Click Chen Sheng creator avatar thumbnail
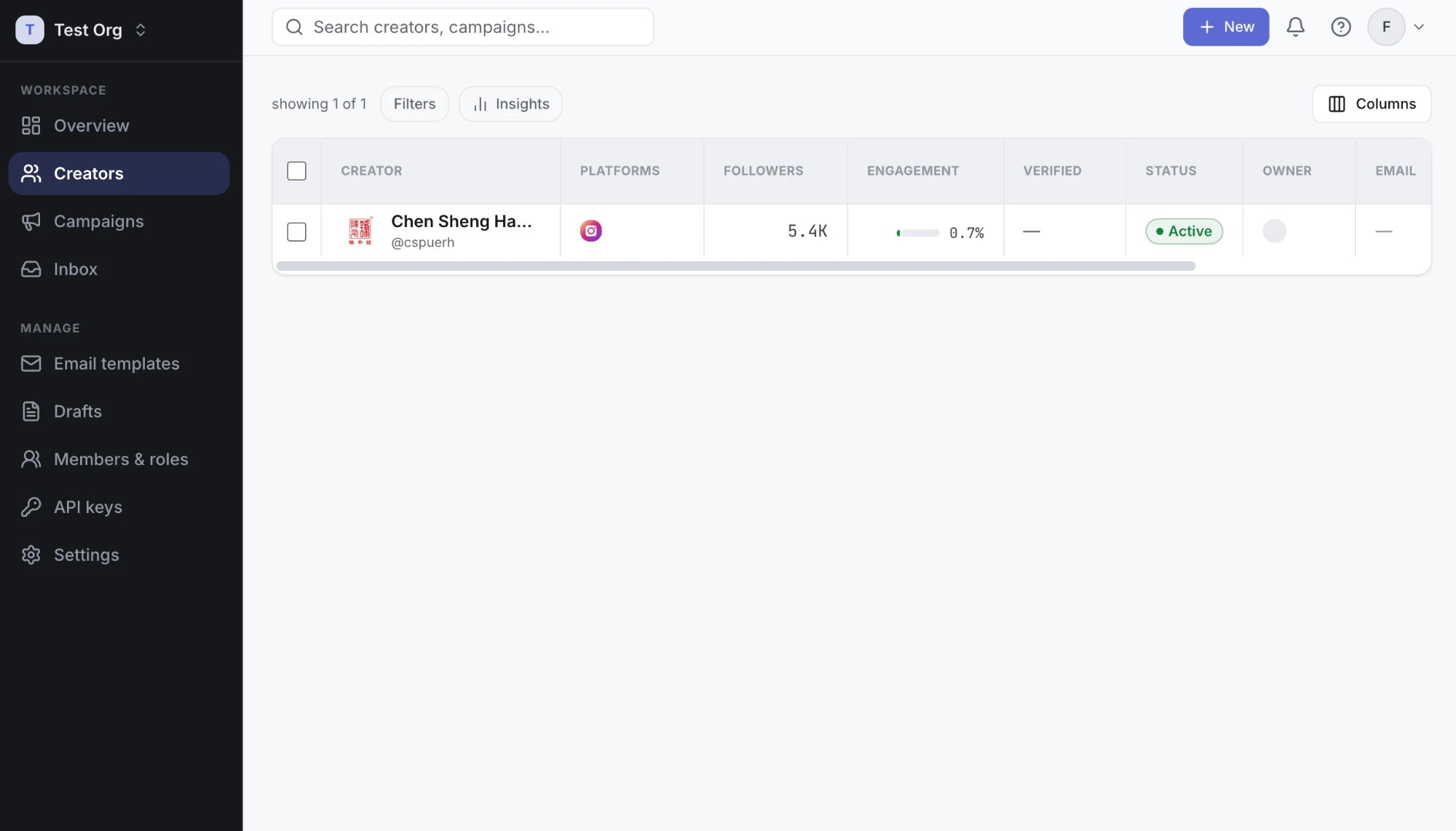Image resolution: width=1456 pixels, height=831 pixels. [x=360, y=231]
